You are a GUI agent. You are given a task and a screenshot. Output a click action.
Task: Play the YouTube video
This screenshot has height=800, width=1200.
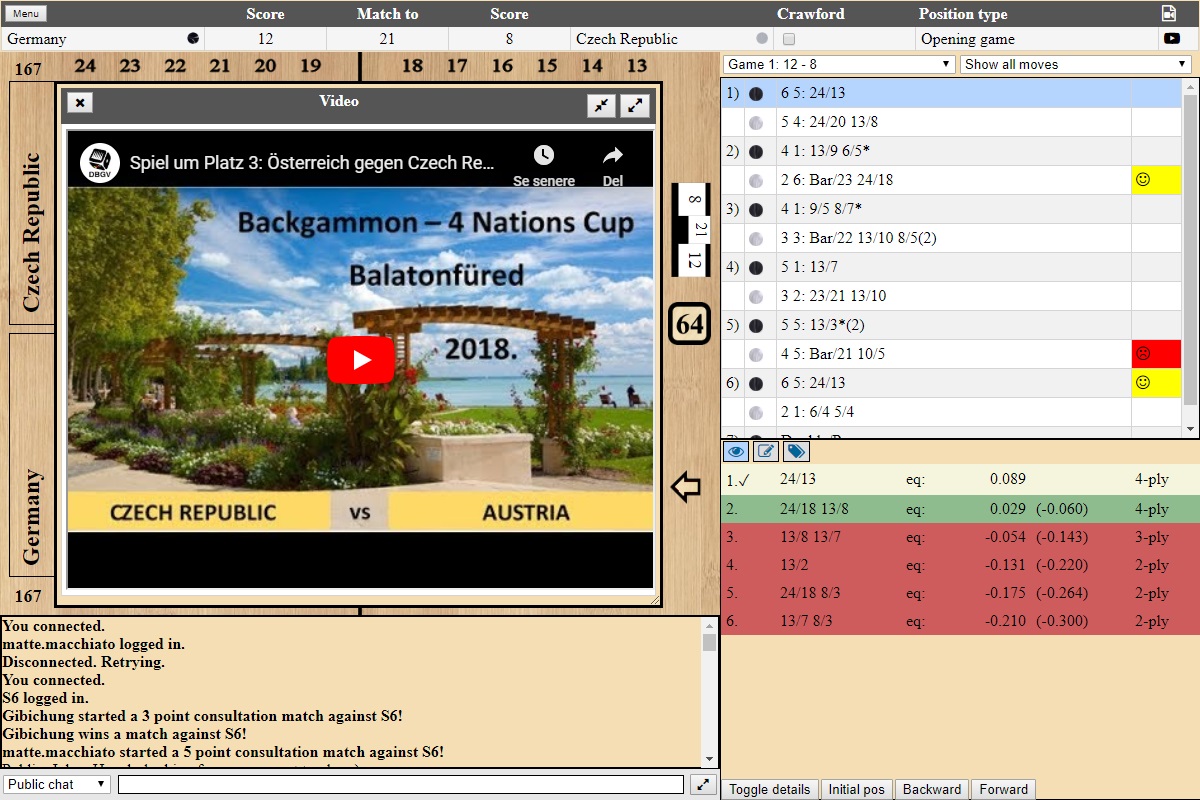tap(361, 361)
